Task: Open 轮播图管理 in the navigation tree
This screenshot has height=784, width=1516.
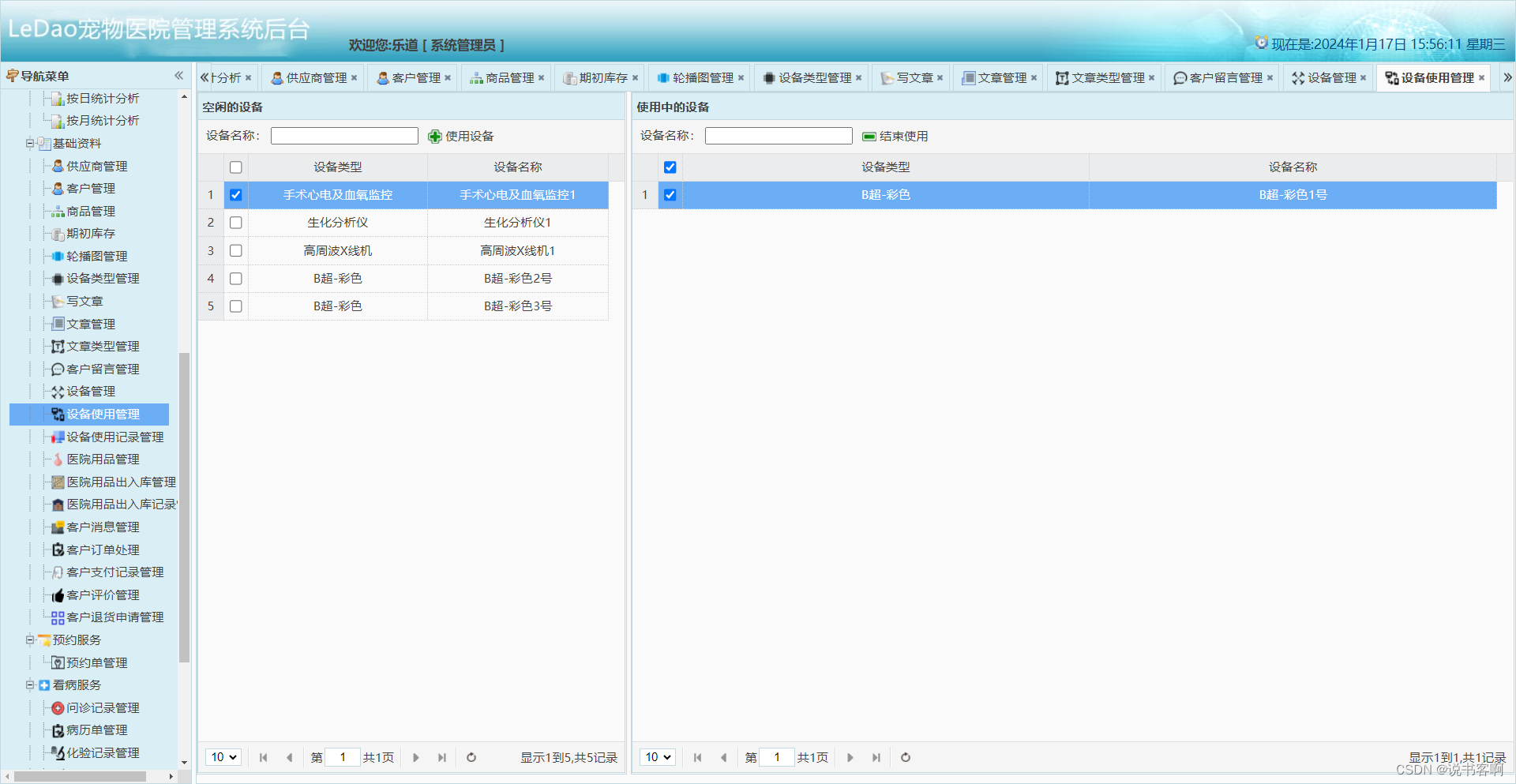Action: click(96, 256)
